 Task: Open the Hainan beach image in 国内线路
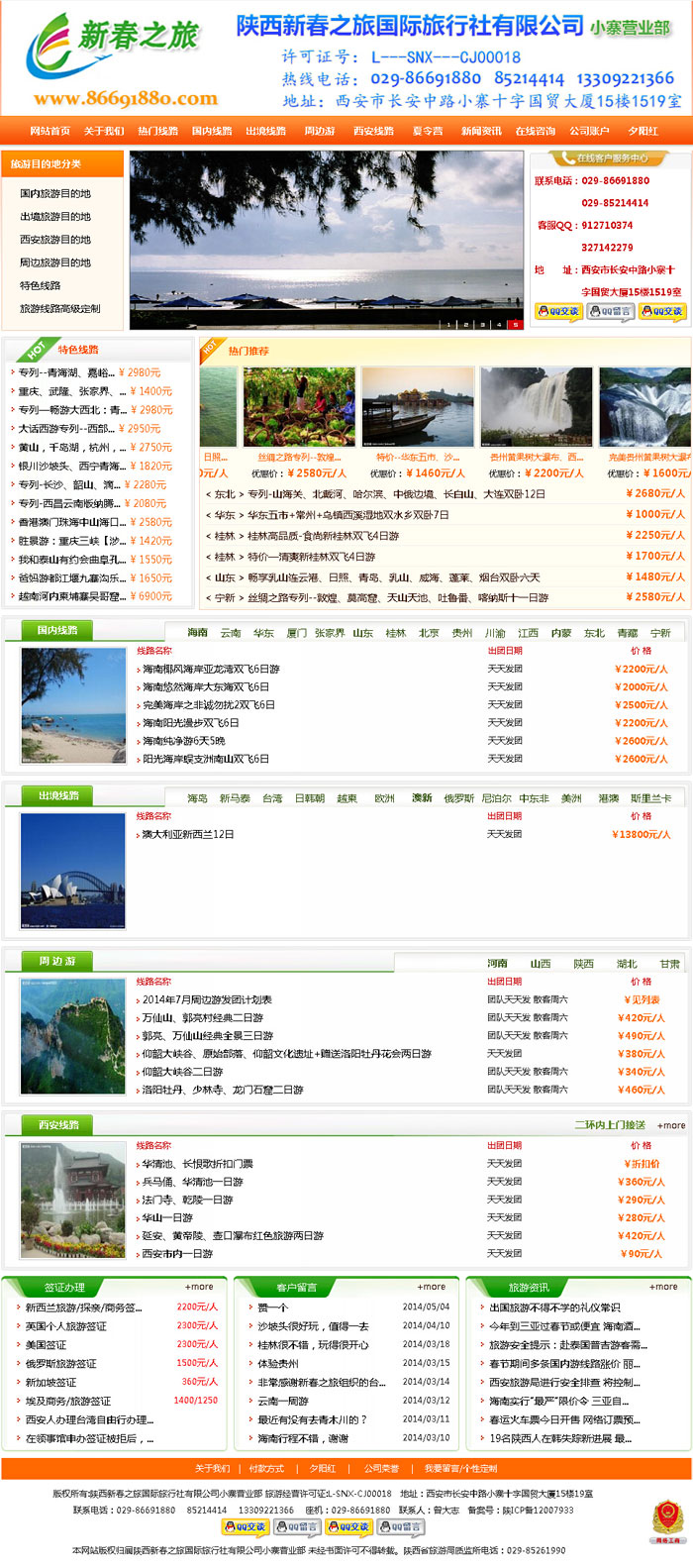pos(73,706)
